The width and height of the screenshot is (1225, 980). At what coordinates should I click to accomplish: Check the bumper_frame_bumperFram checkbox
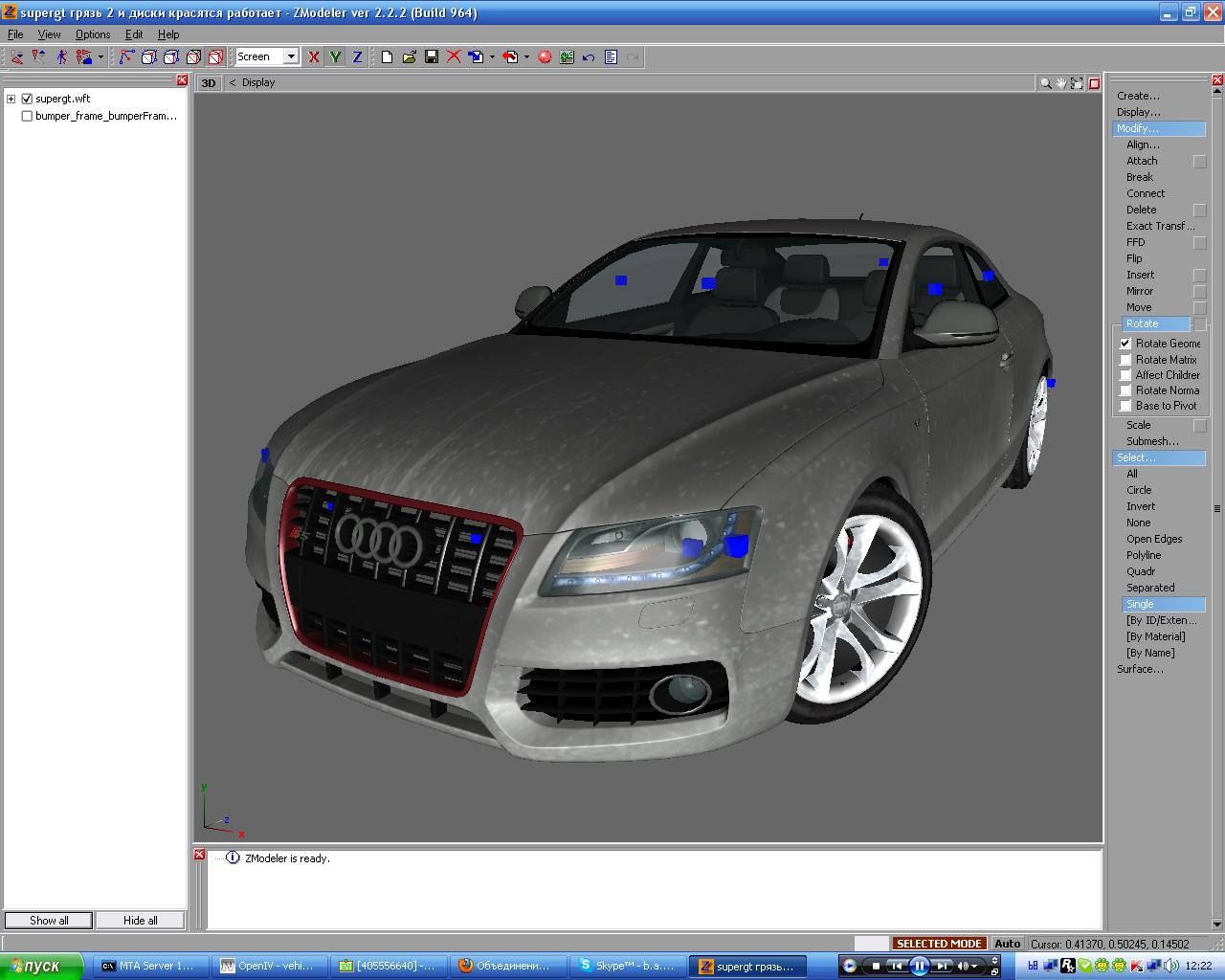point(27,116)
